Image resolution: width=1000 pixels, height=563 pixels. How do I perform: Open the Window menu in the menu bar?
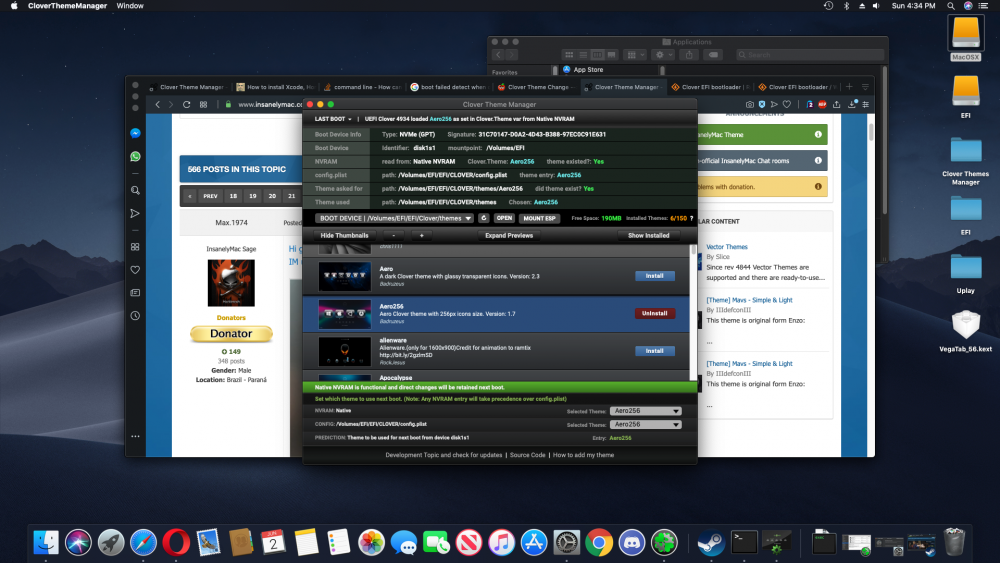(x=129, y=6)
